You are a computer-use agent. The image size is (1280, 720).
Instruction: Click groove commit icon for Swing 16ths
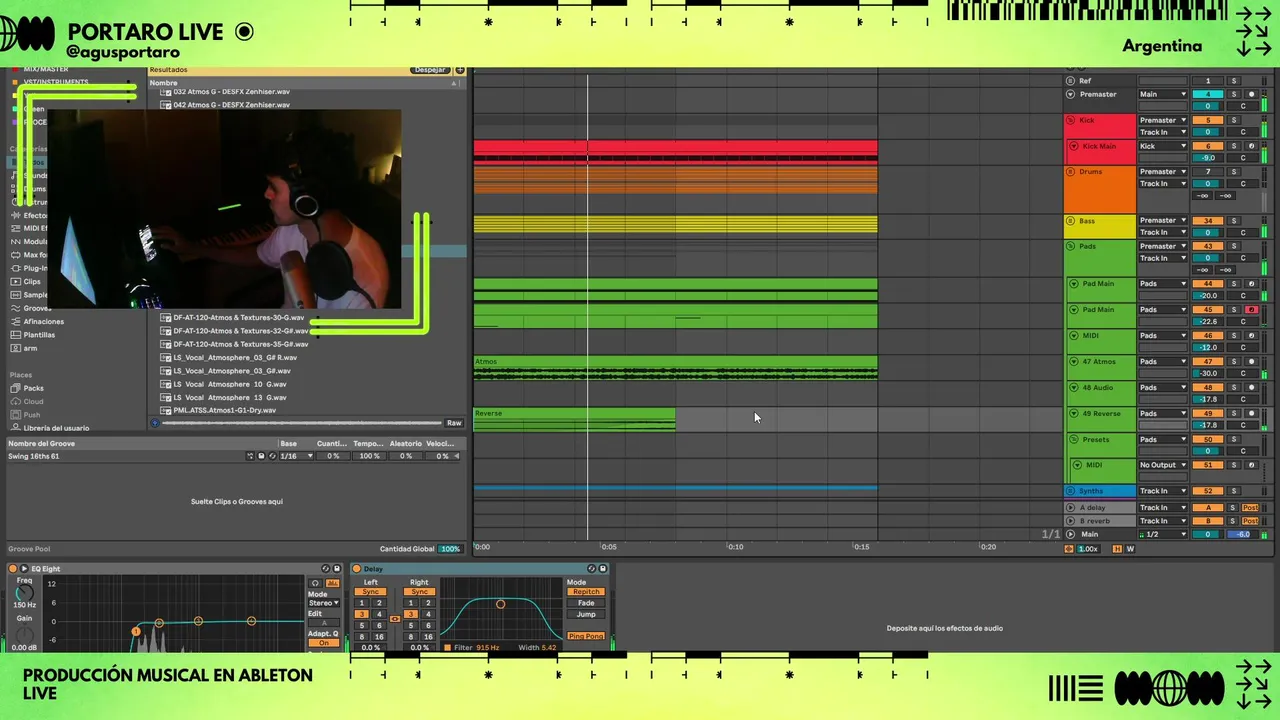click(x=250, y=456)
